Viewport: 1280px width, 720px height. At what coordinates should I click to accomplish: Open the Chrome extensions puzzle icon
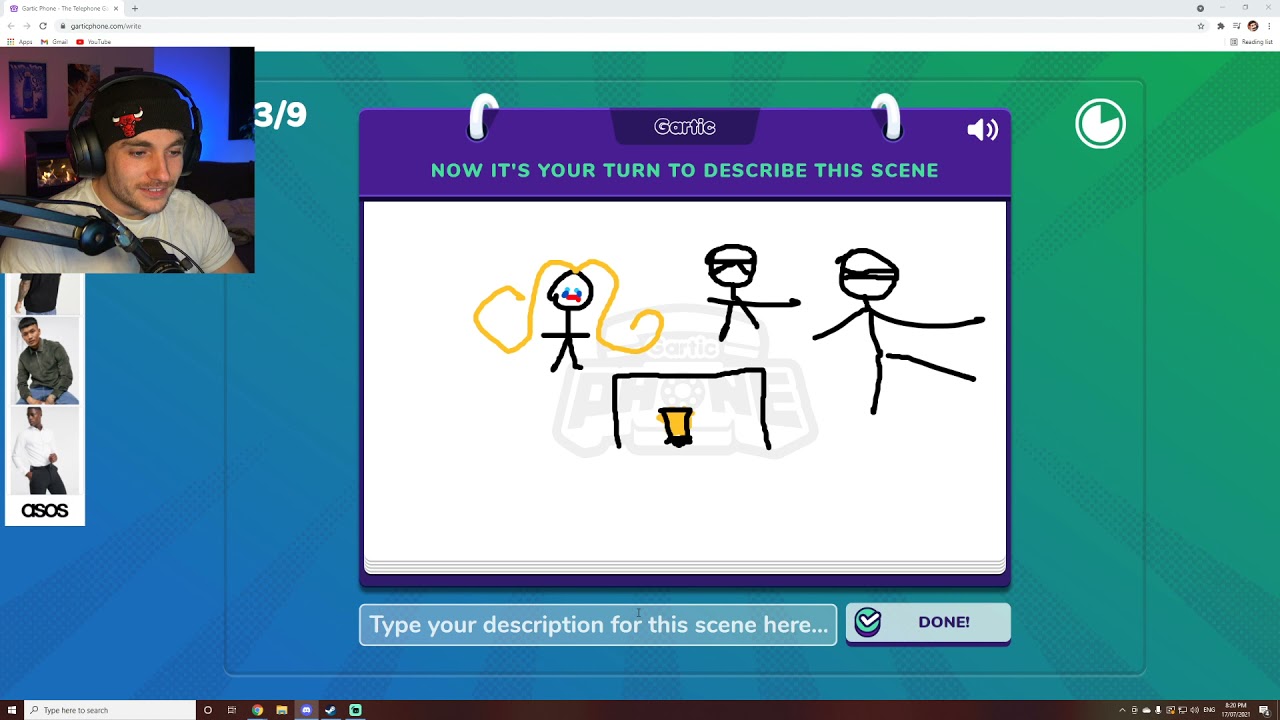click(x=1221, y=26)
